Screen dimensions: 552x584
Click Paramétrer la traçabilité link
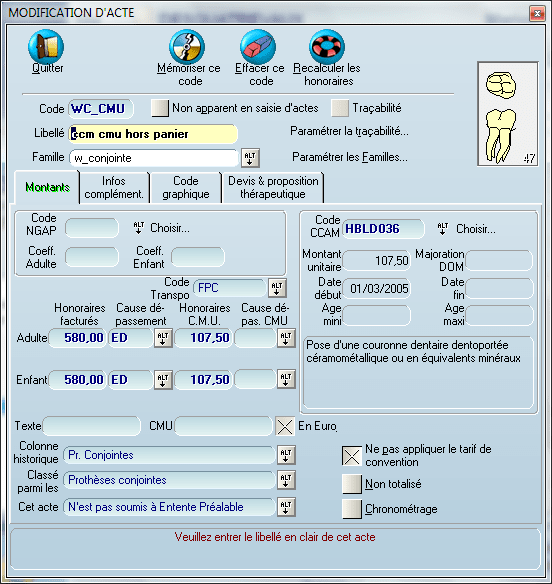[x=349, y=131]
